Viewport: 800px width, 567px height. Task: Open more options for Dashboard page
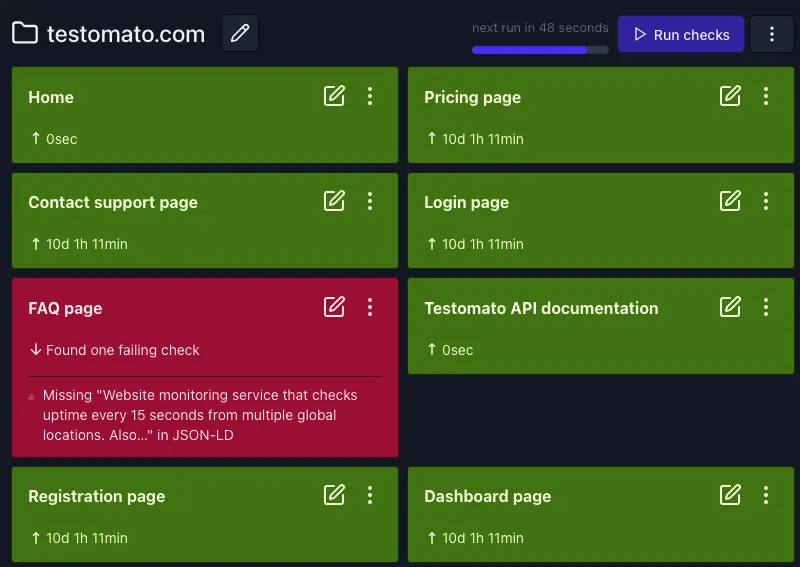[766, 495]
